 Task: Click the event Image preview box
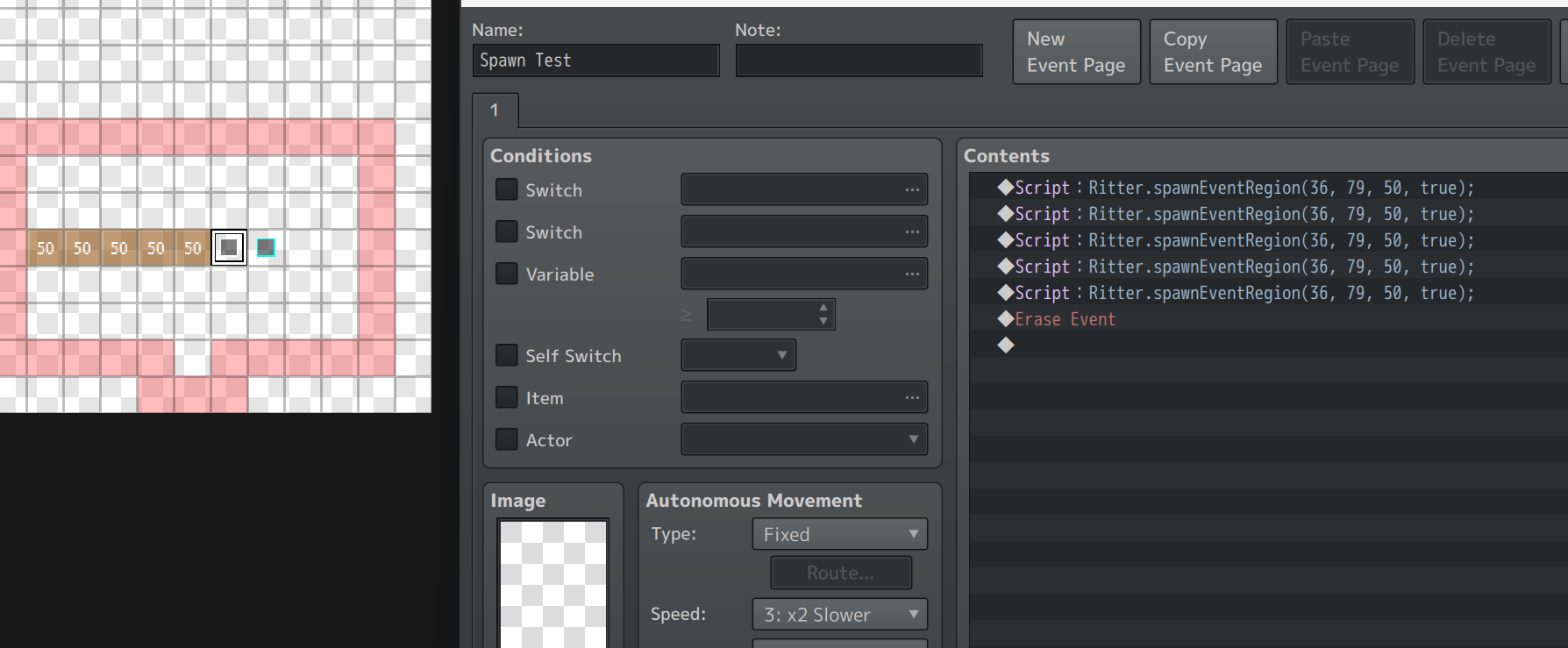coord(552,583)
